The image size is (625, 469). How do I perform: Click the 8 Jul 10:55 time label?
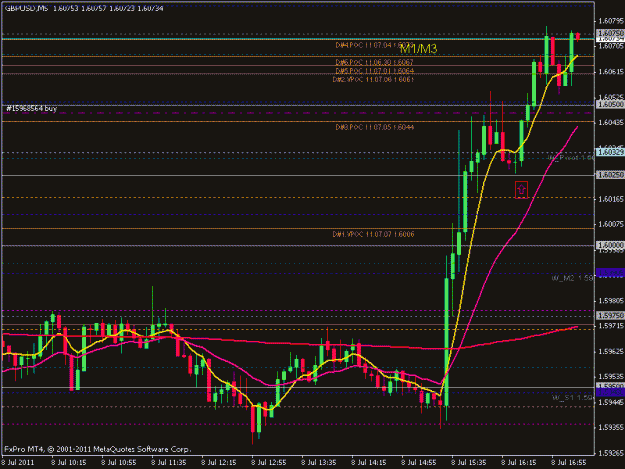pyautogui.click(x=118, y=463)
